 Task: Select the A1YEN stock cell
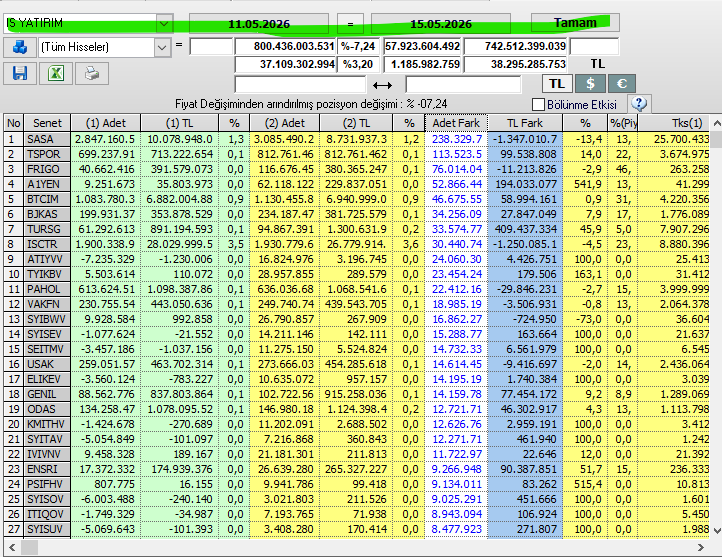47,184
